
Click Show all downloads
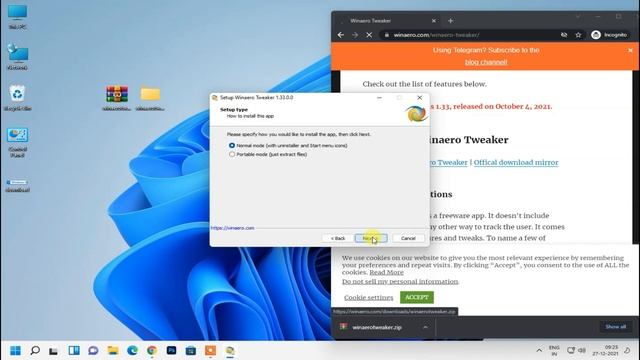[616, 327]
